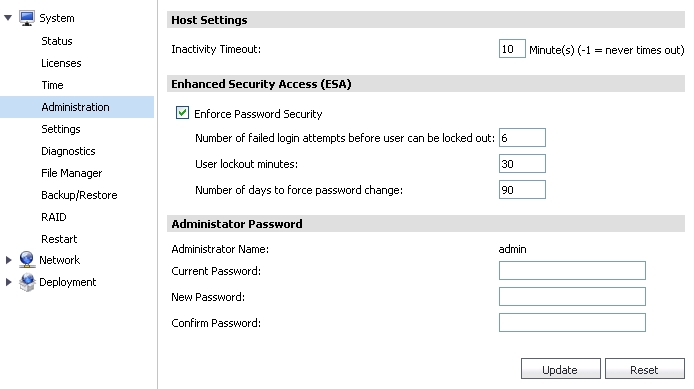Viewport: 694px width, 389px height.
Task: Expand the Network tree node
Action: coord(8,260)
